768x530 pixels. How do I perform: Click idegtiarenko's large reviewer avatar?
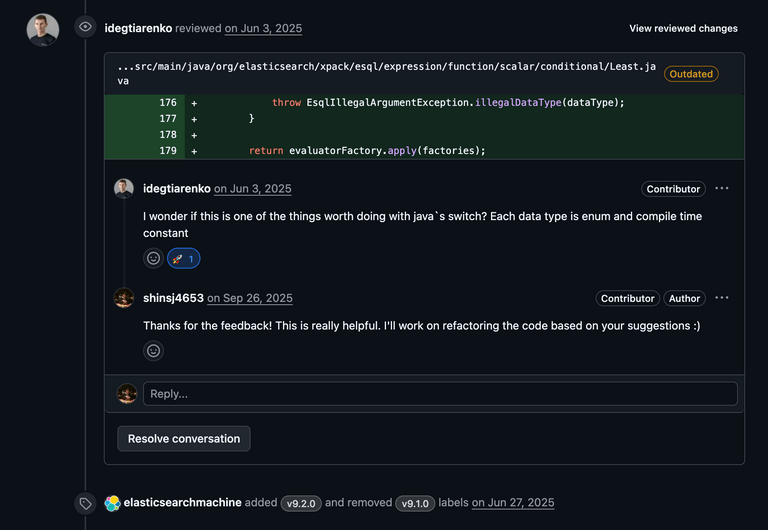pyautogui.click(x=43, y=29)
